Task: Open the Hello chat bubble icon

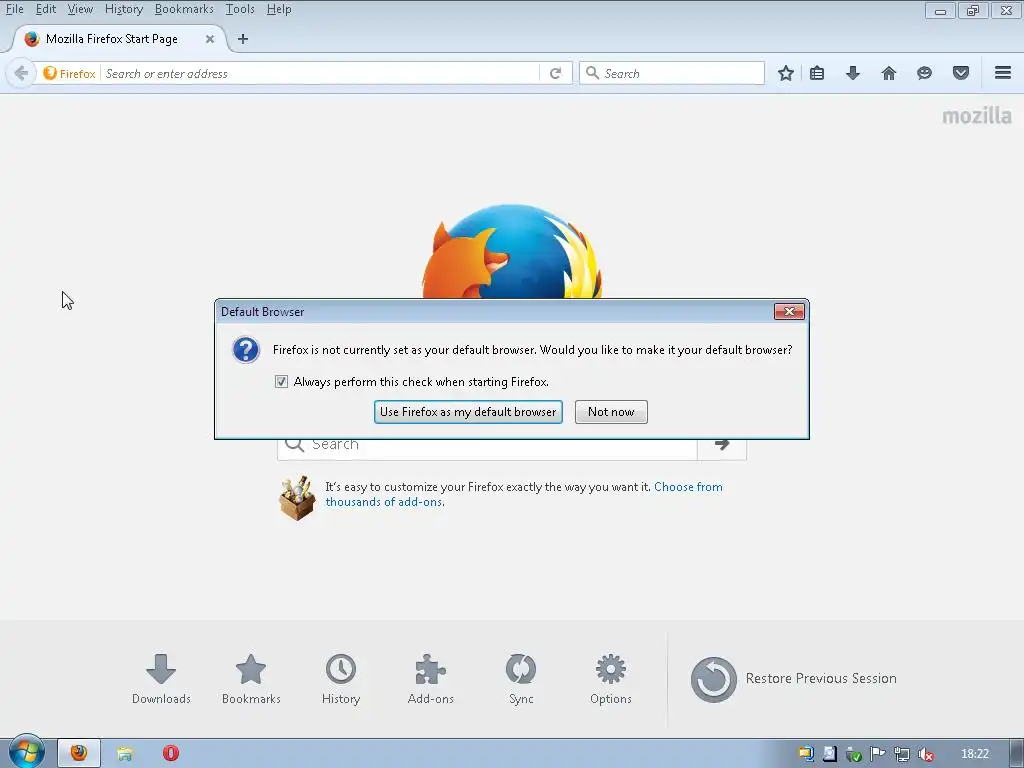Action: [924, 73]
